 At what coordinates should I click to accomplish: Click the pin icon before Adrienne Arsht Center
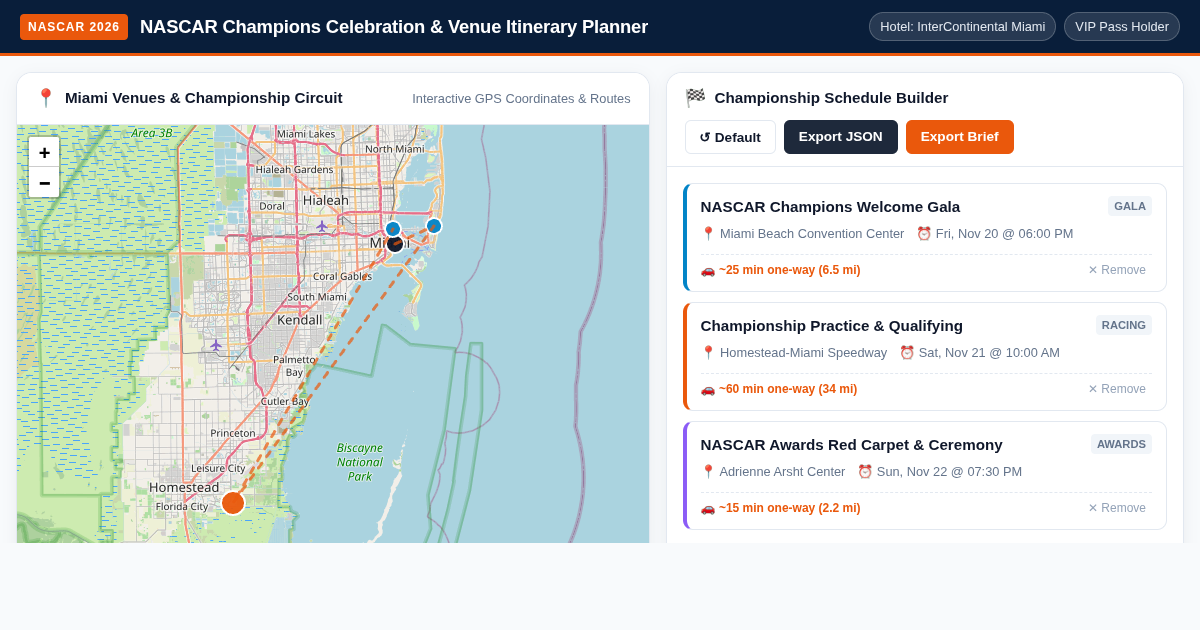coord(708,471)
